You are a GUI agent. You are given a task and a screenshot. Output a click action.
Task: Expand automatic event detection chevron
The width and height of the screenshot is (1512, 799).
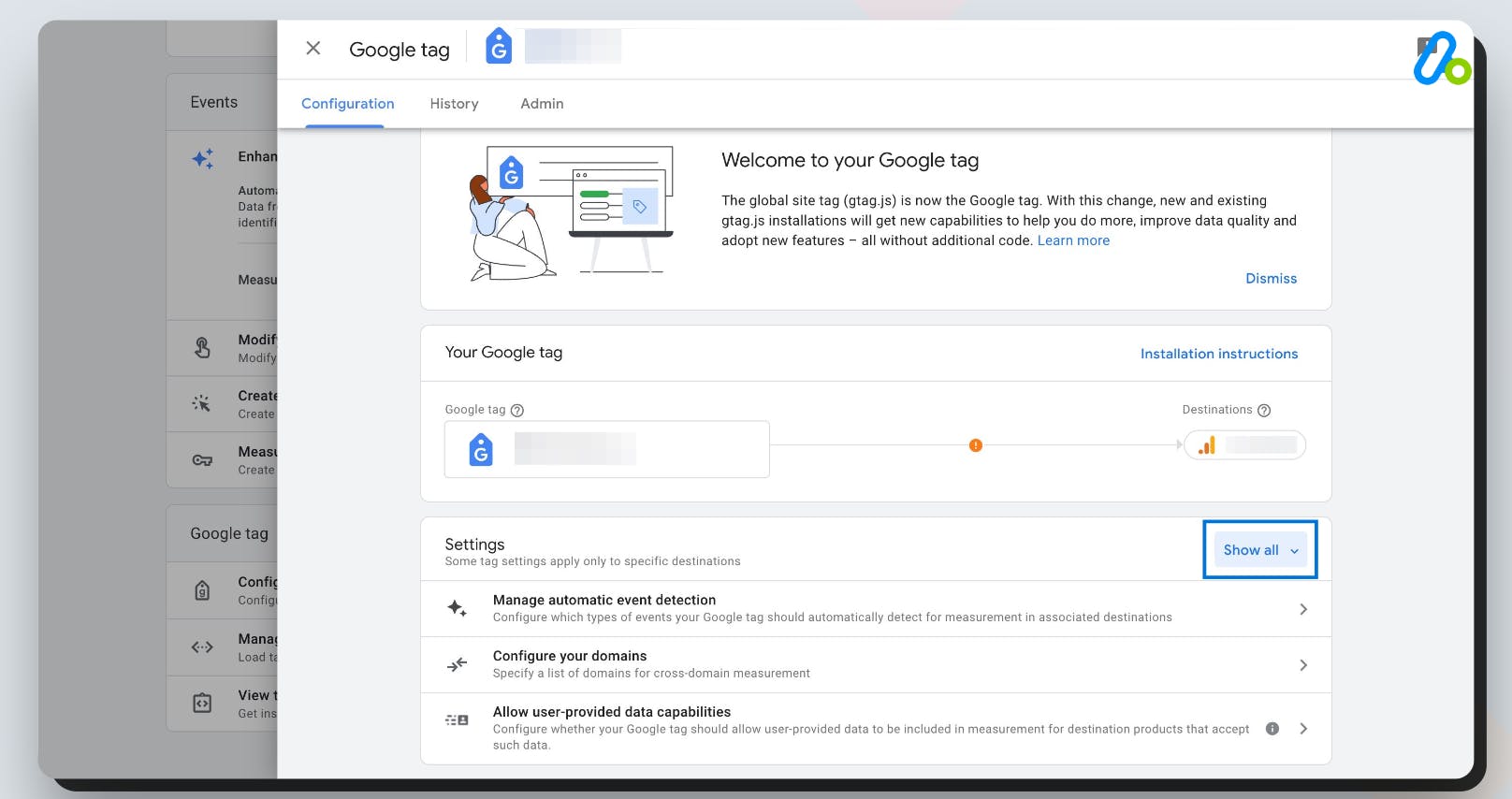[x=1303, y=609]
